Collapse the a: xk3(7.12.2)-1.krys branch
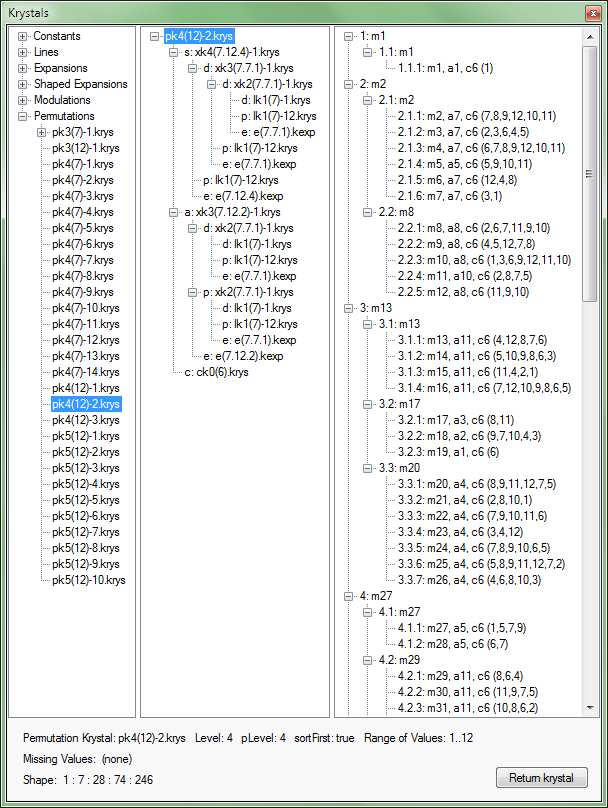The image size is (608, 808). click(173, 212)
